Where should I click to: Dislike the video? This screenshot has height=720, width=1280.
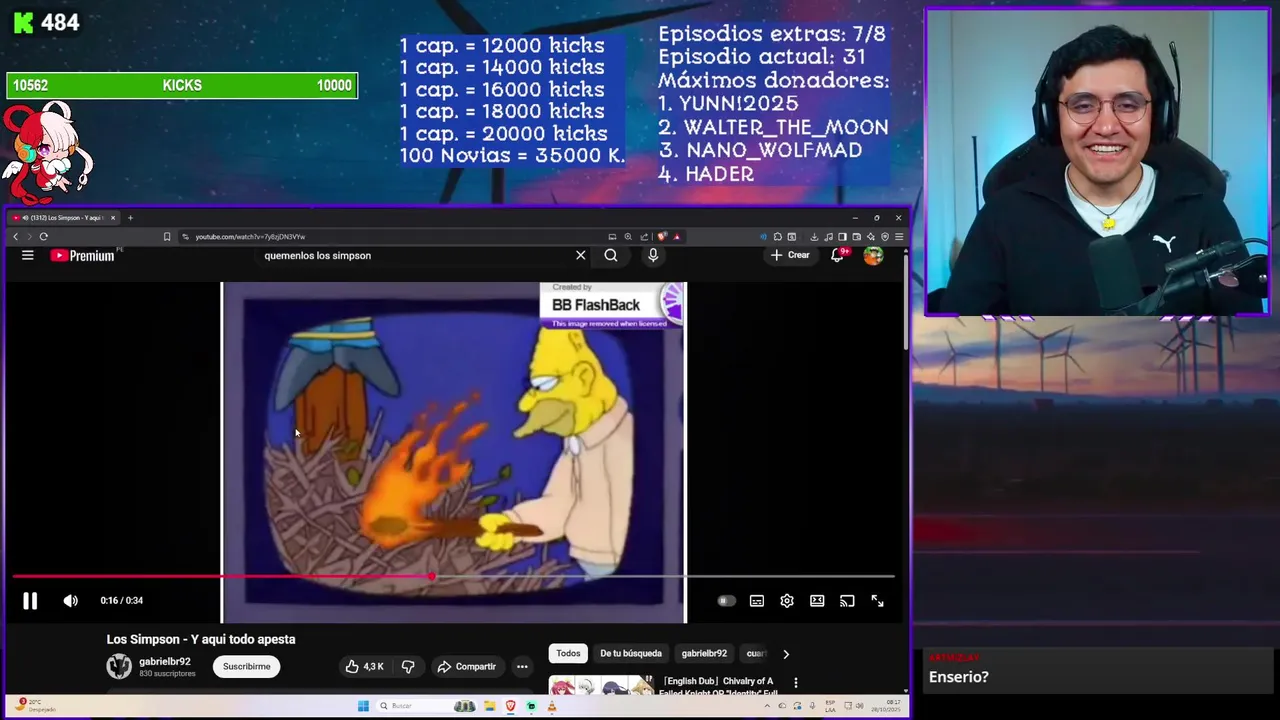408,666
